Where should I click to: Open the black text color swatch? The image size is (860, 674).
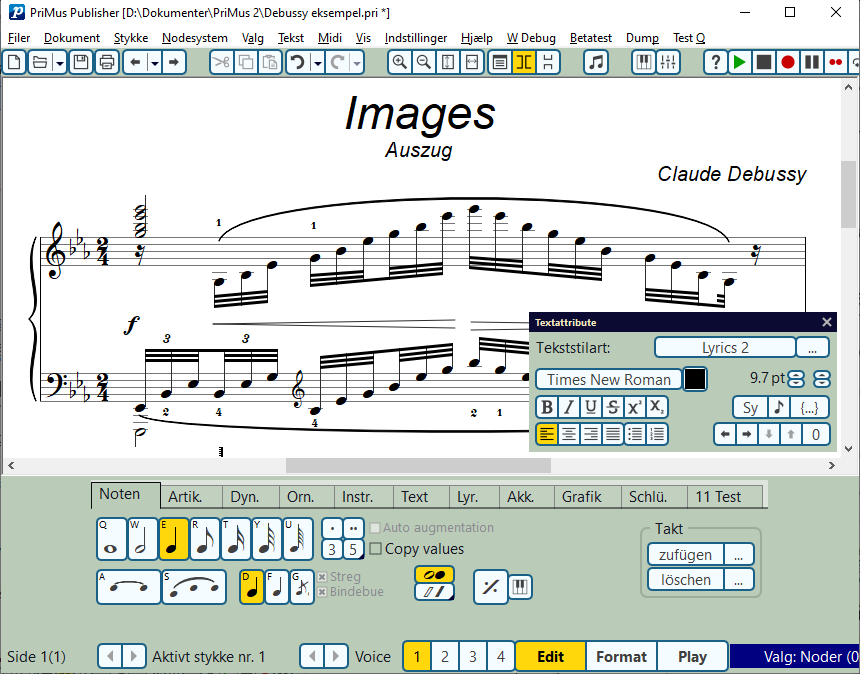coord(695,380)
